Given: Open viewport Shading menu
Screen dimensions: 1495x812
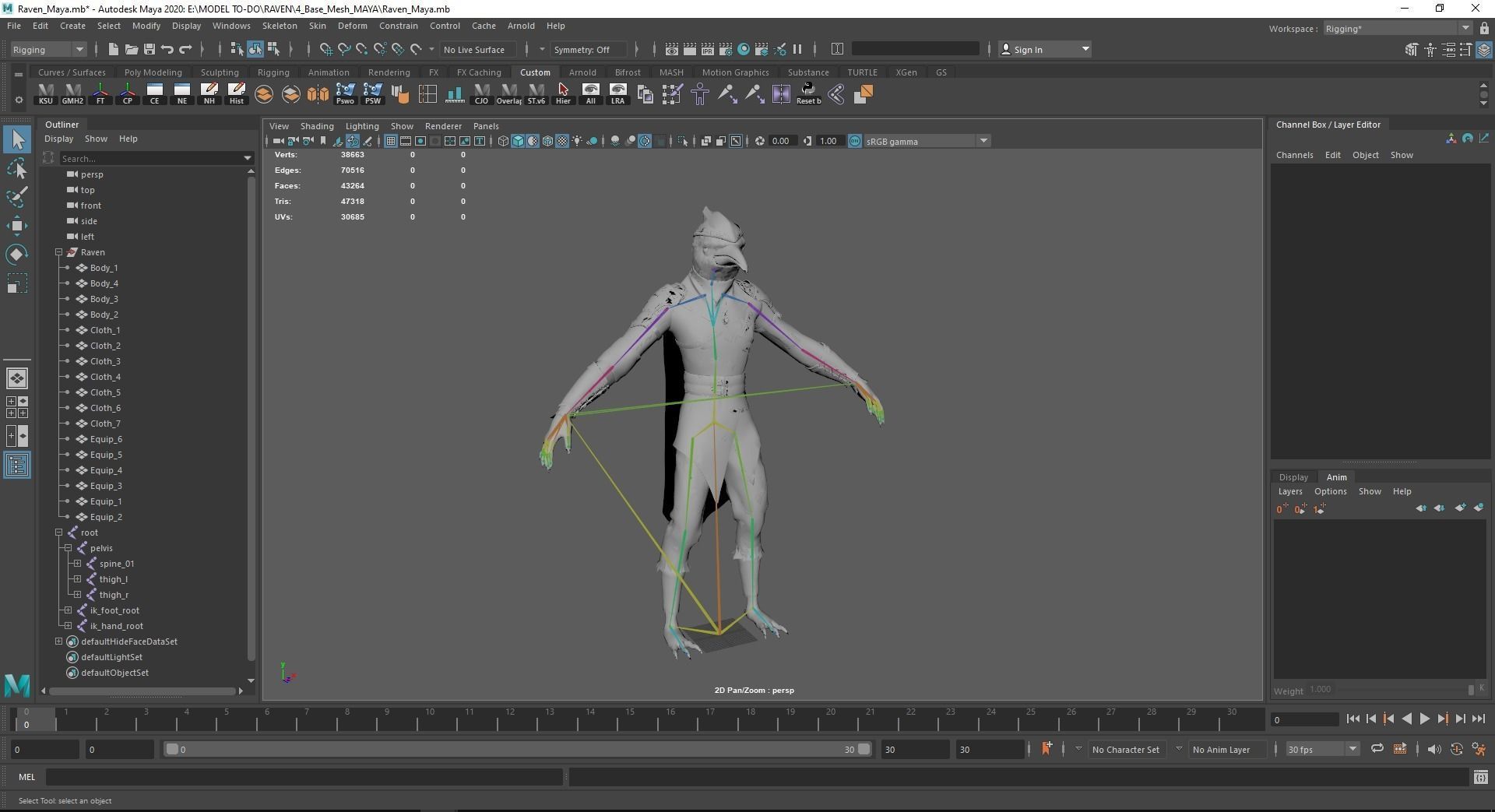Looking at the screenshot, I should click(317, 126).
